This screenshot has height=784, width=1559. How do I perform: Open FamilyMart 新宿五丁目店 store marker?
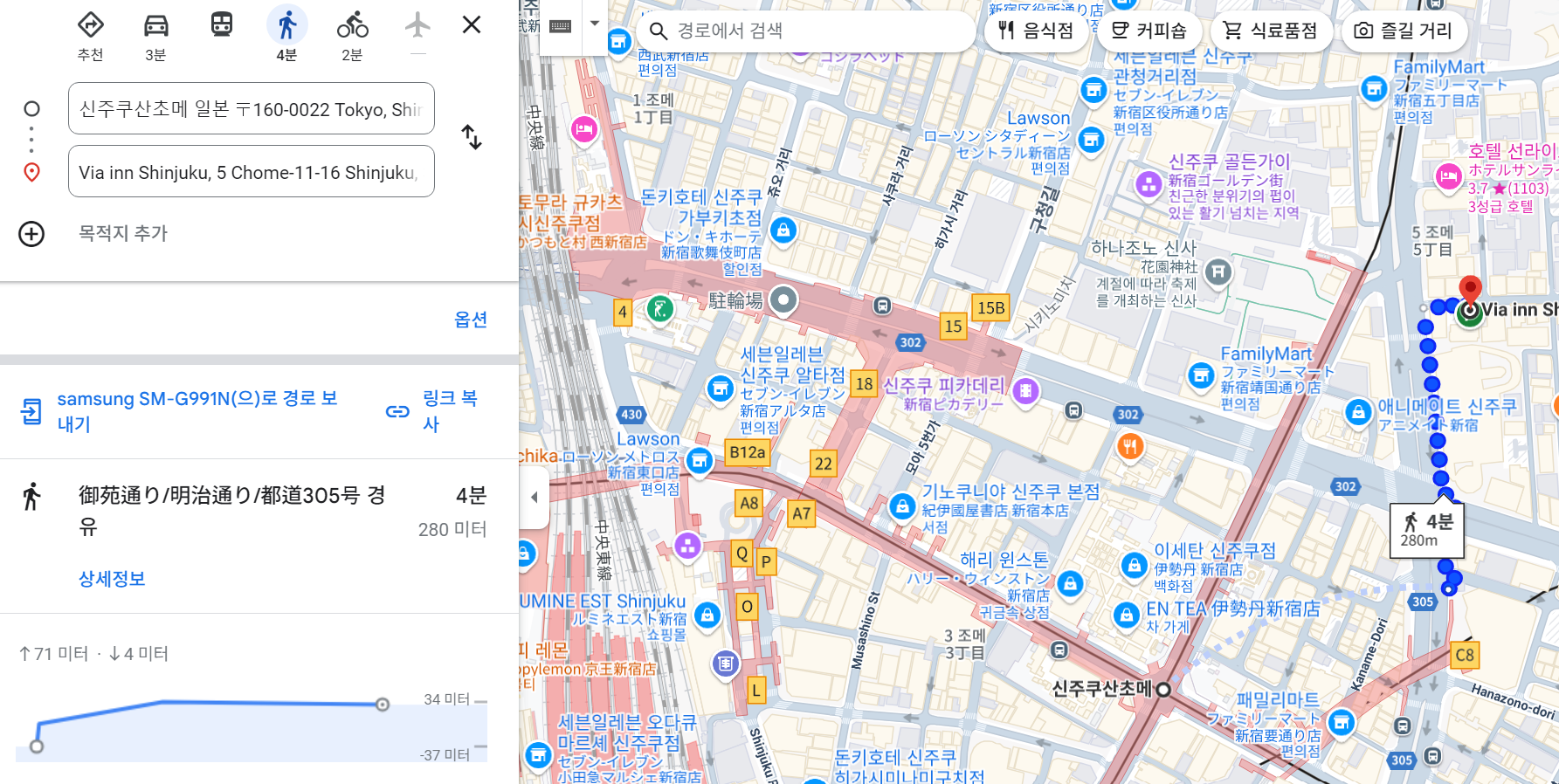coord(1374,88)
